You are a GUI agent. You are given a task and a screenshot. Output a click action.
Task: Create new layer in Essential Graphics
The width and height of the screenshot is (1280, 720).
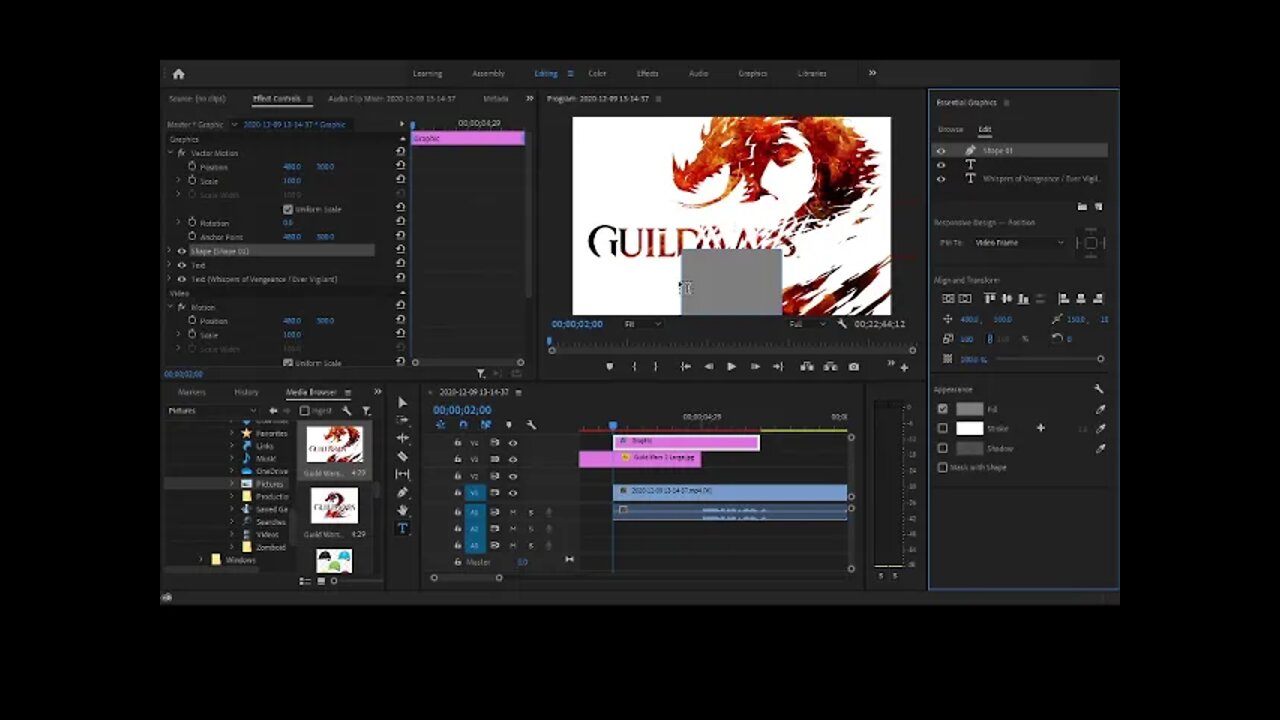tap(1098, 207)
